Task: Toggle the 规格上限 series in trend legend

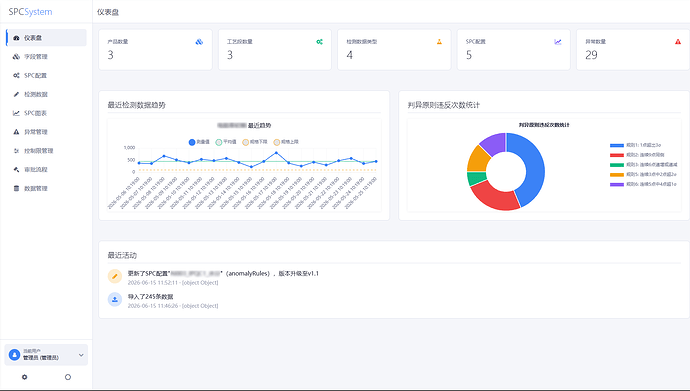Action: pos(286,142)
